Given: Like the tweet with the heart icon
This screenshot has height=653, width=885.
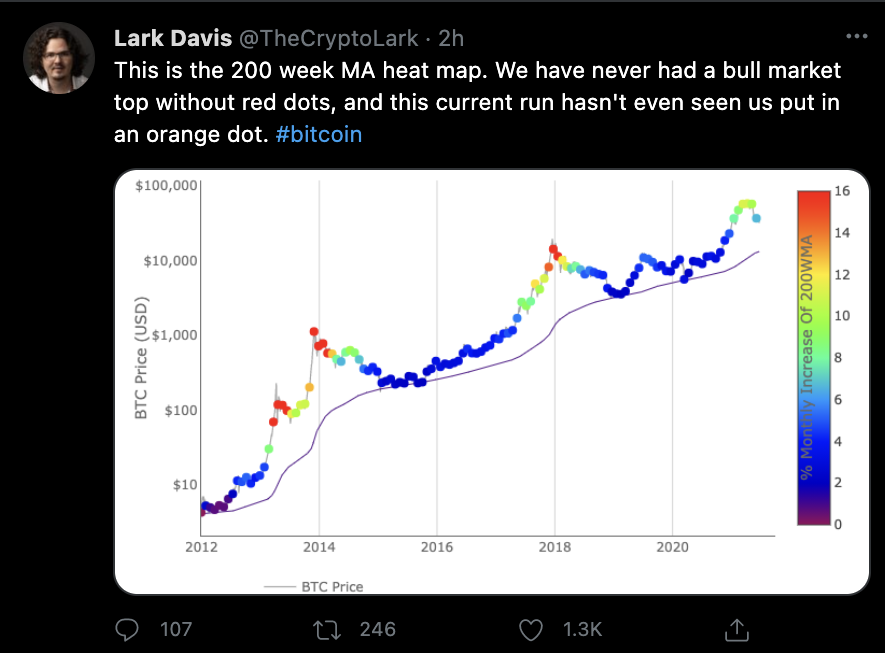Looking at the screenshot, I should [532, 629].
